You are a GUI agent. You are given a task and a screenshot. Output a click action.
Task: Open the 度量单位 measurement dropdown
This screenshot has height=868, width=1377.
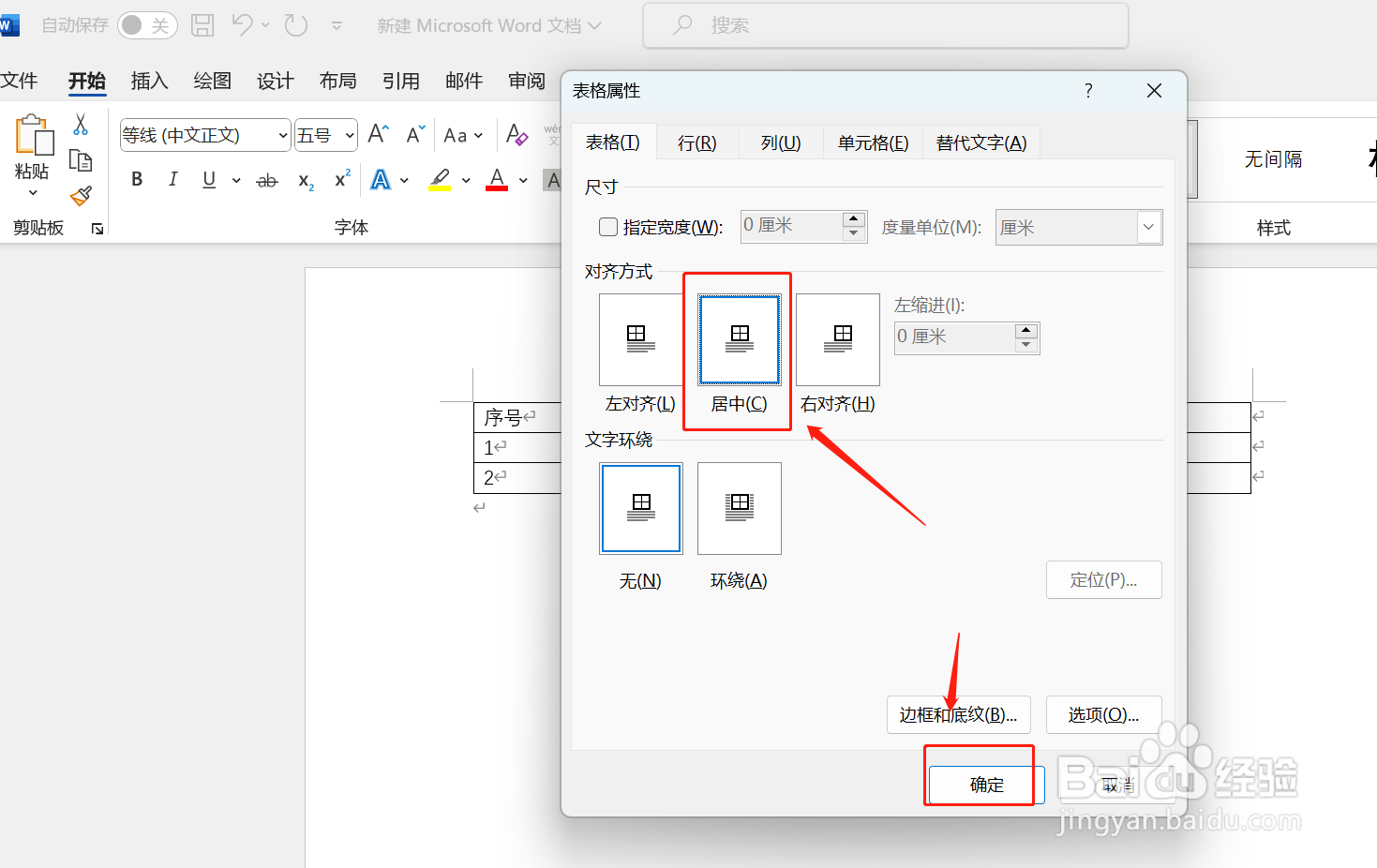coord(1148,227)
